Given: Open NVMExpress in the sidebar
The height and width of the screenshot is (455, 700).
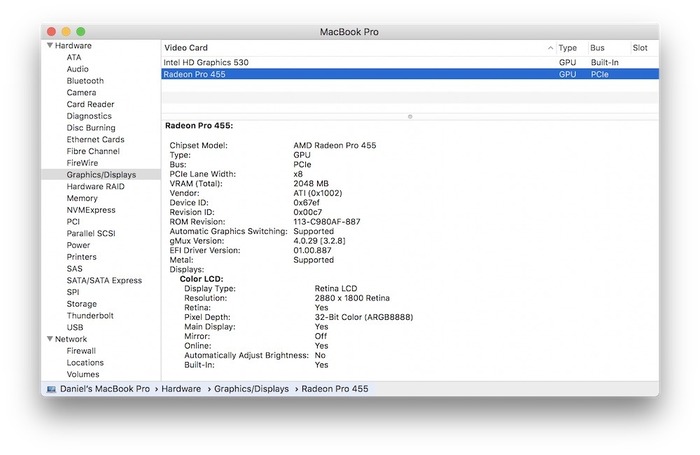Looking at the screenshot, I should tap(91, 210).
